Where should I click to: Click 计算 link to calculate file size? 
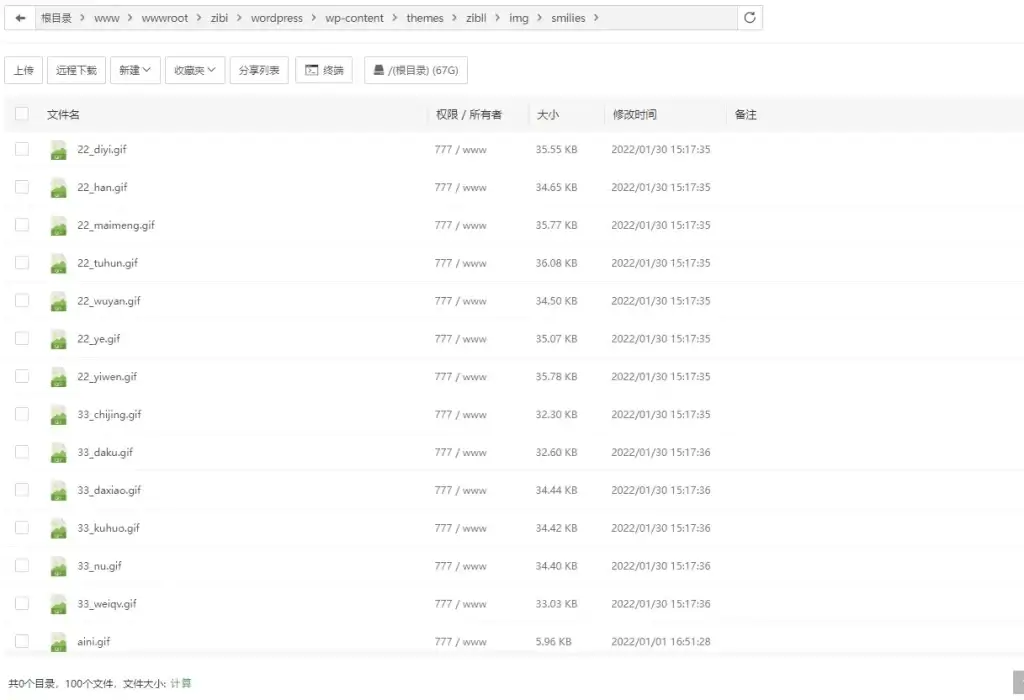point(181,684)
